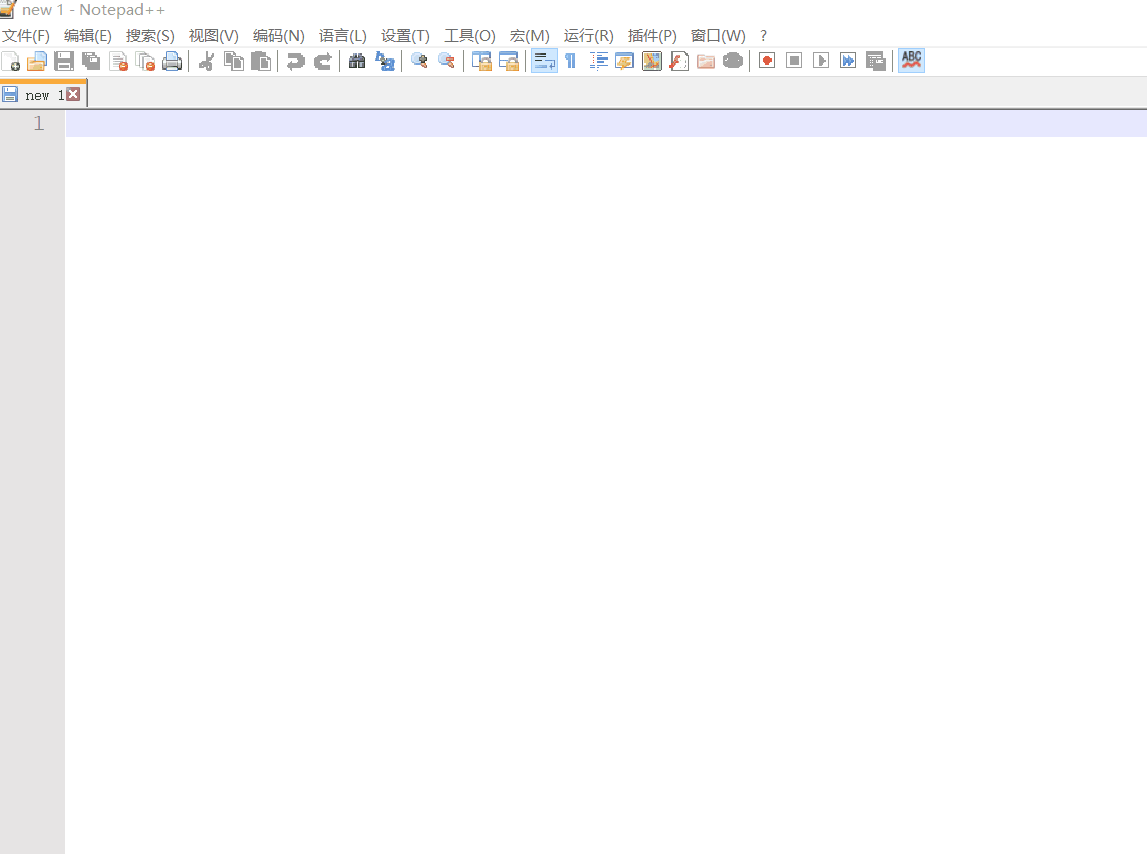Expand the 设置(T) settings menu
The image size is (1147, 854).
[x=405, y=35]
